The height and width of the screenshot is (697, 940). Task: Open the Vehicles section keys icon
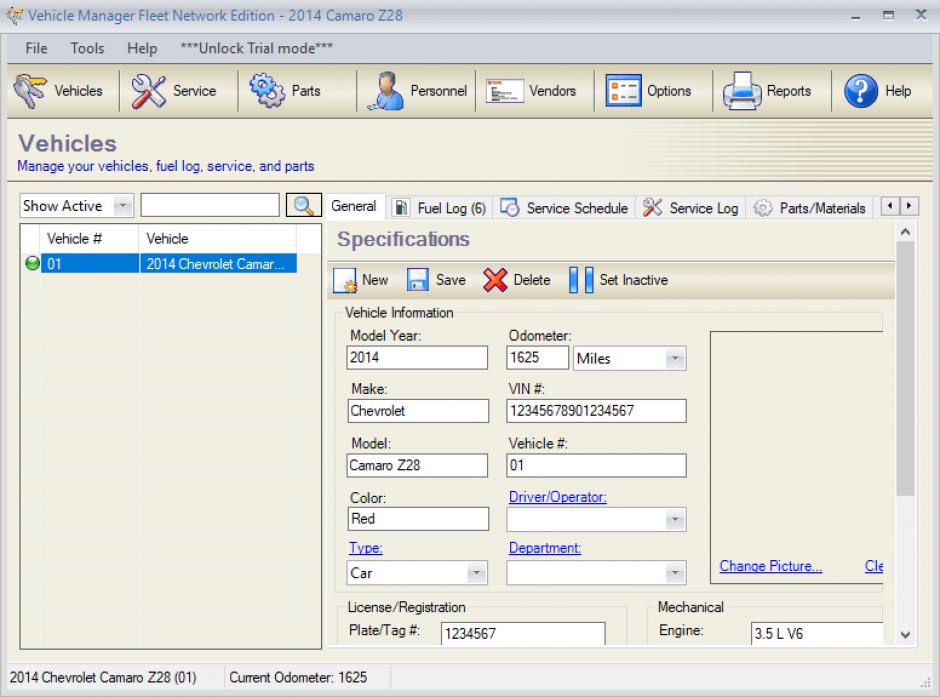30,91
